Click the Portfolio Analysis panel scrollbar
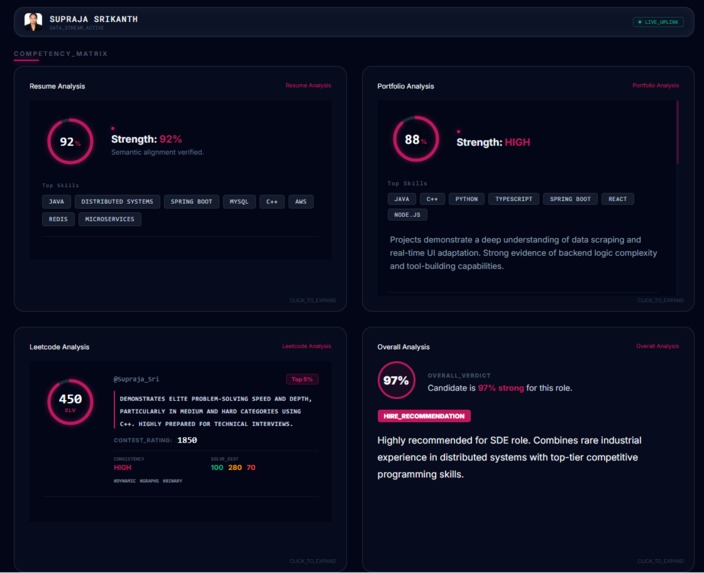This screenshot has width=704, height=573. [678, 132]
